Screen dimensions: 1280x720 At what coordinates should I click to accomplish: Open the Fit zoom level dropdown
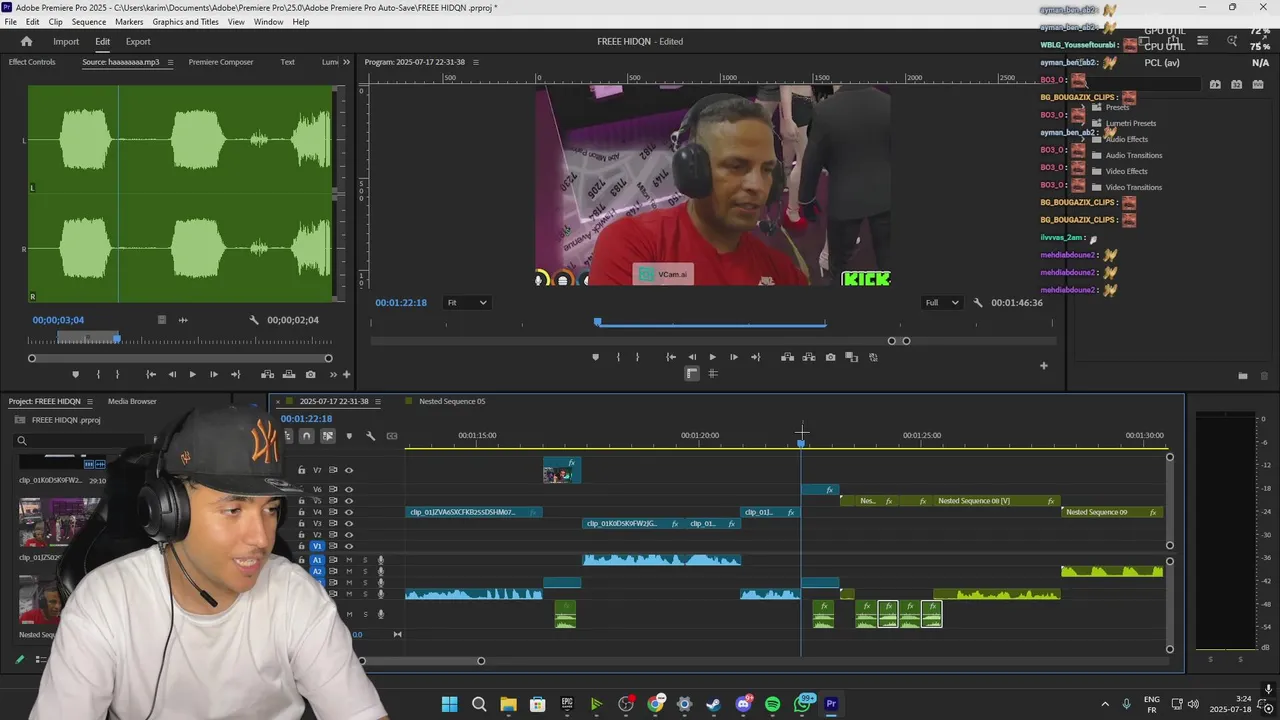coord(466,303)
